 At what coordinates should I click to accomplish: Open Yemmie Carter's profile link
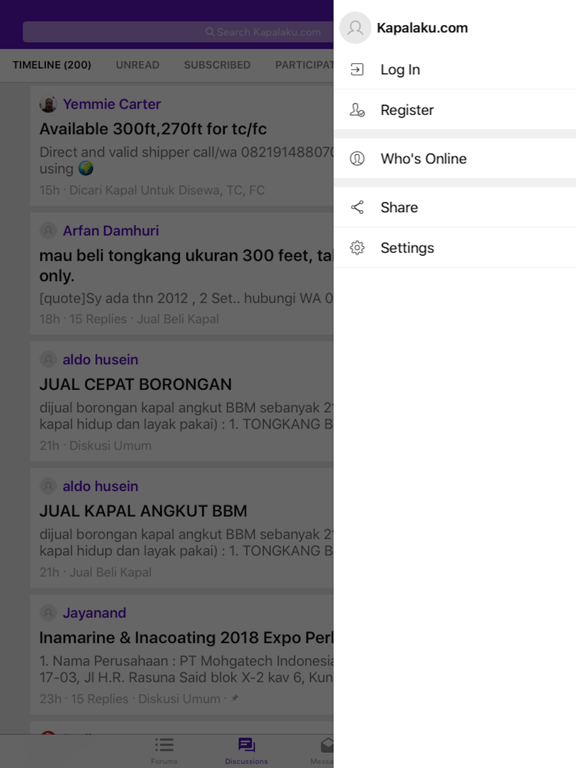point(112,104)
